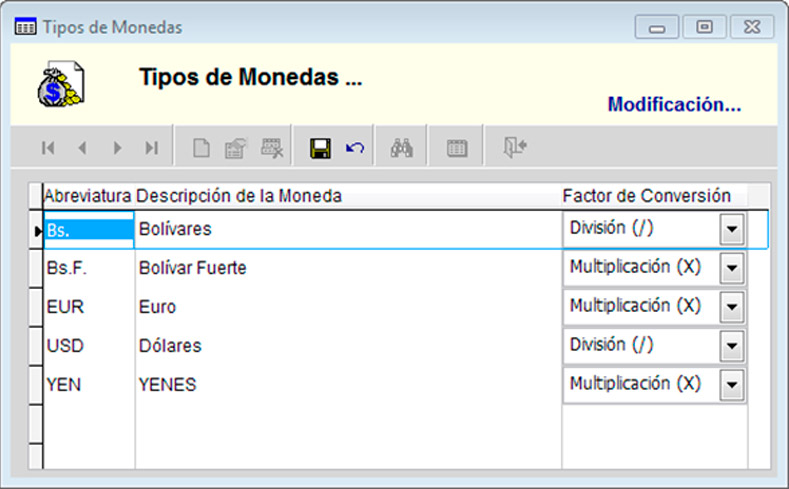Click the Edit record properties icon
Viewport: 789px width, 489px height.
coord(235,148)
